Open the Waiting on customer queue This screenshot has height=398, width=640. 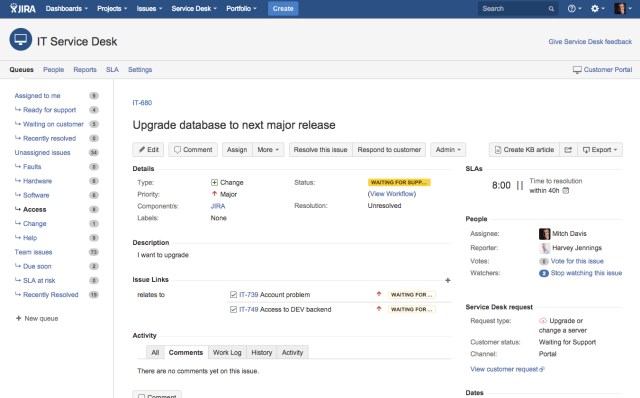click(x=53, y=124)
